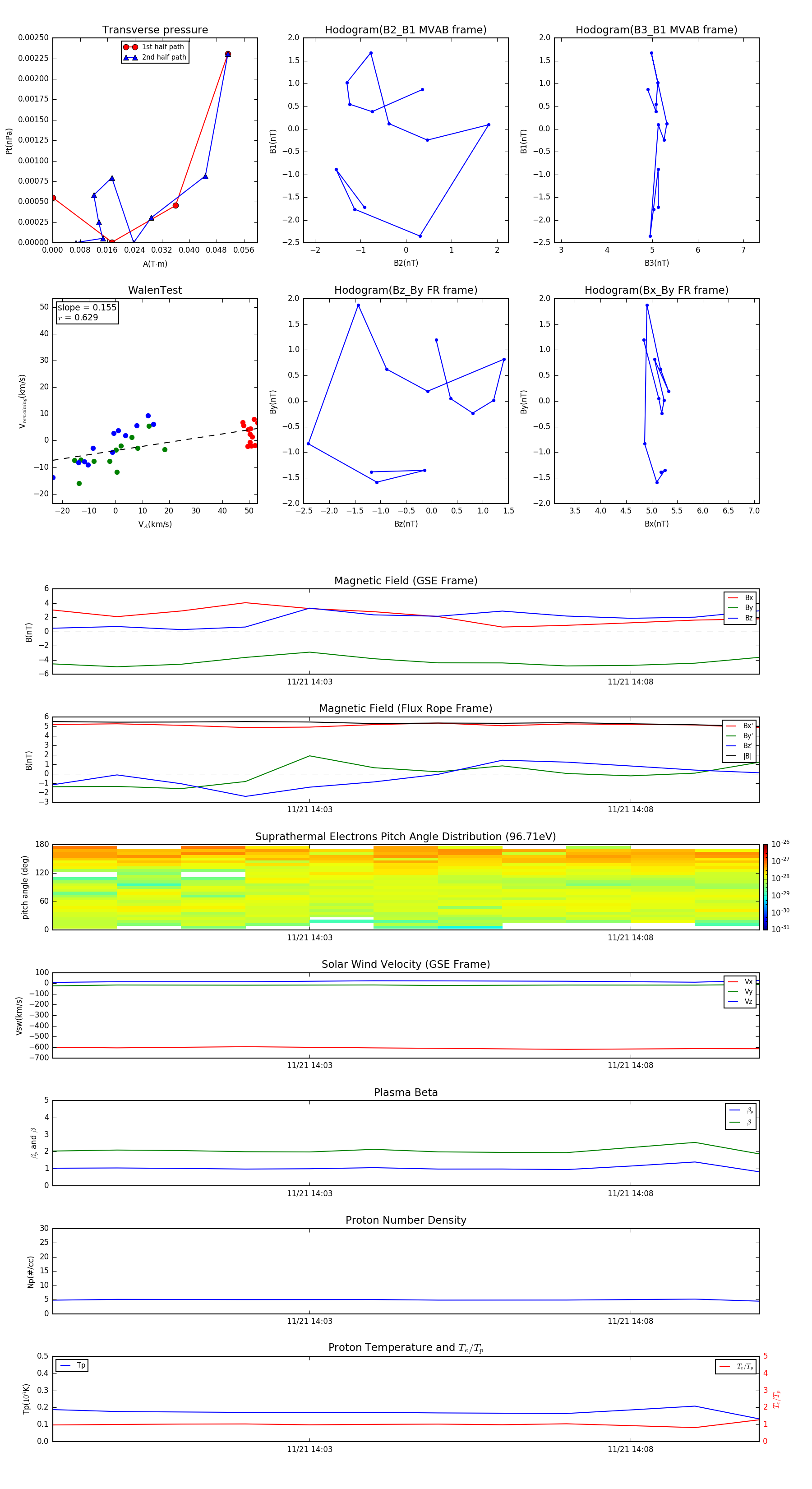Click 'By' legend entry in GSE panel
The width and height of the screenshot is (812, 1489).
coord(740,607)
